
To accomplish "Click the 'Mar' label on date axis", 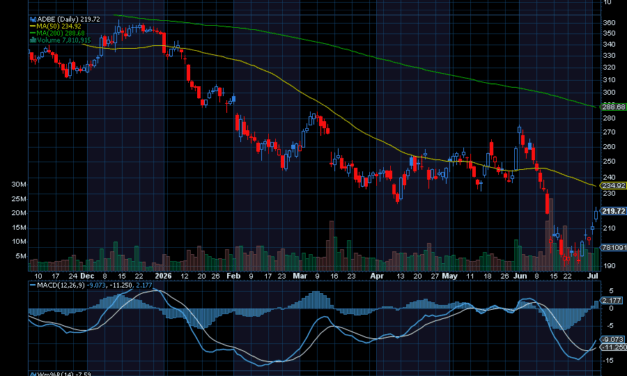I will click(300, 276).
